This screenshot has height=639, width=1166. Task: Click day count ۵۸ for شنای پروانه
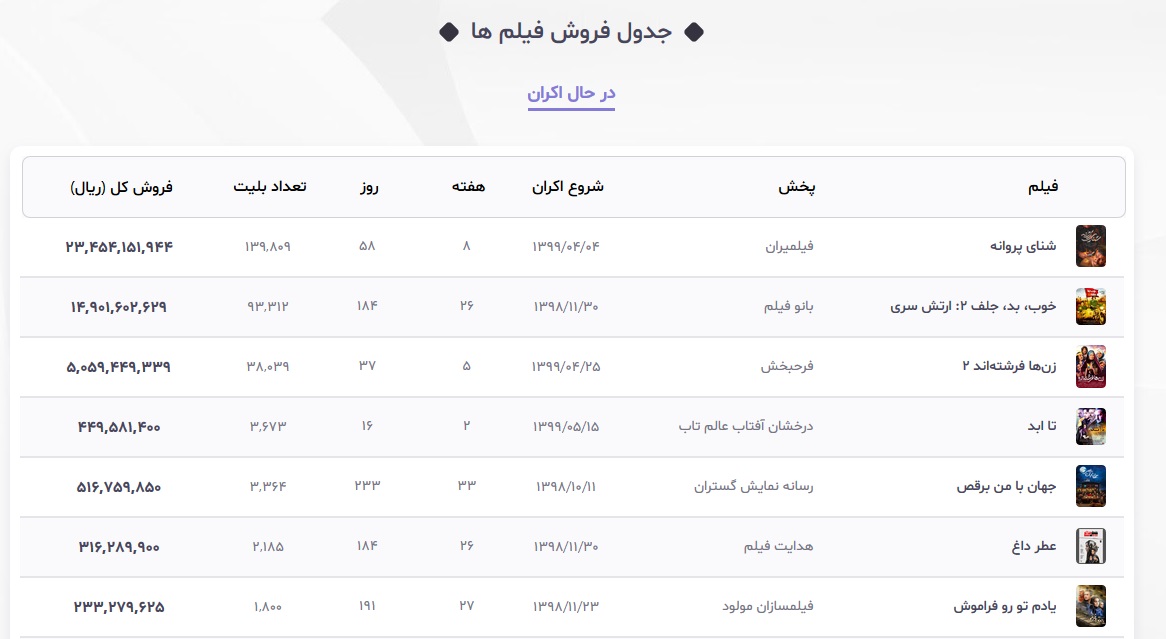[x=367, y=245]
